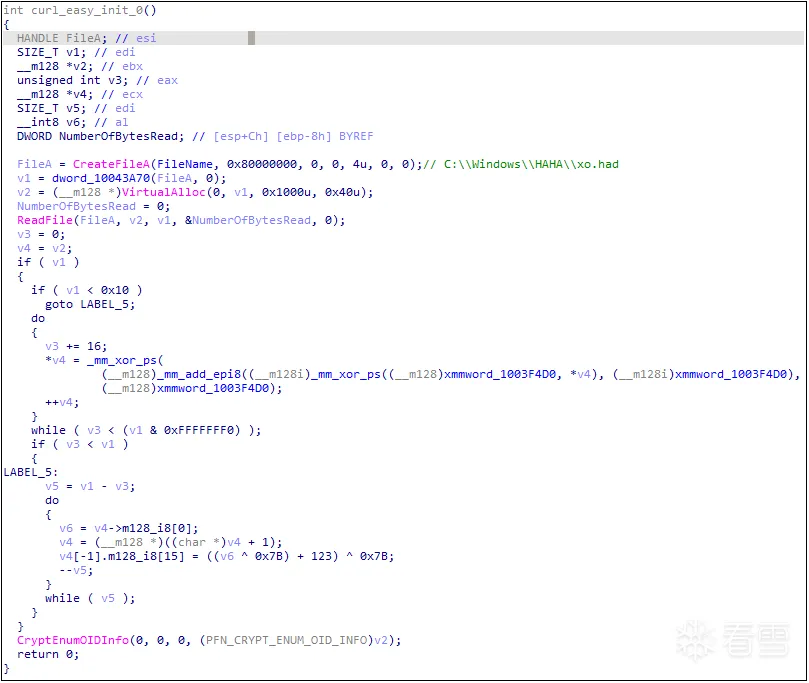809x683 pixels.
Task: Click the '&NumberOfBytesRead' argument in ReadFile
Action: (x=248, y=220)
